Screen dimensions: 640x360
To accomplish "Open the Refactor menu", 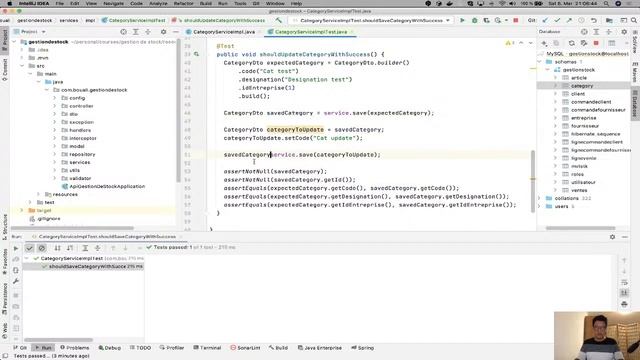I will tap(184, 3).
